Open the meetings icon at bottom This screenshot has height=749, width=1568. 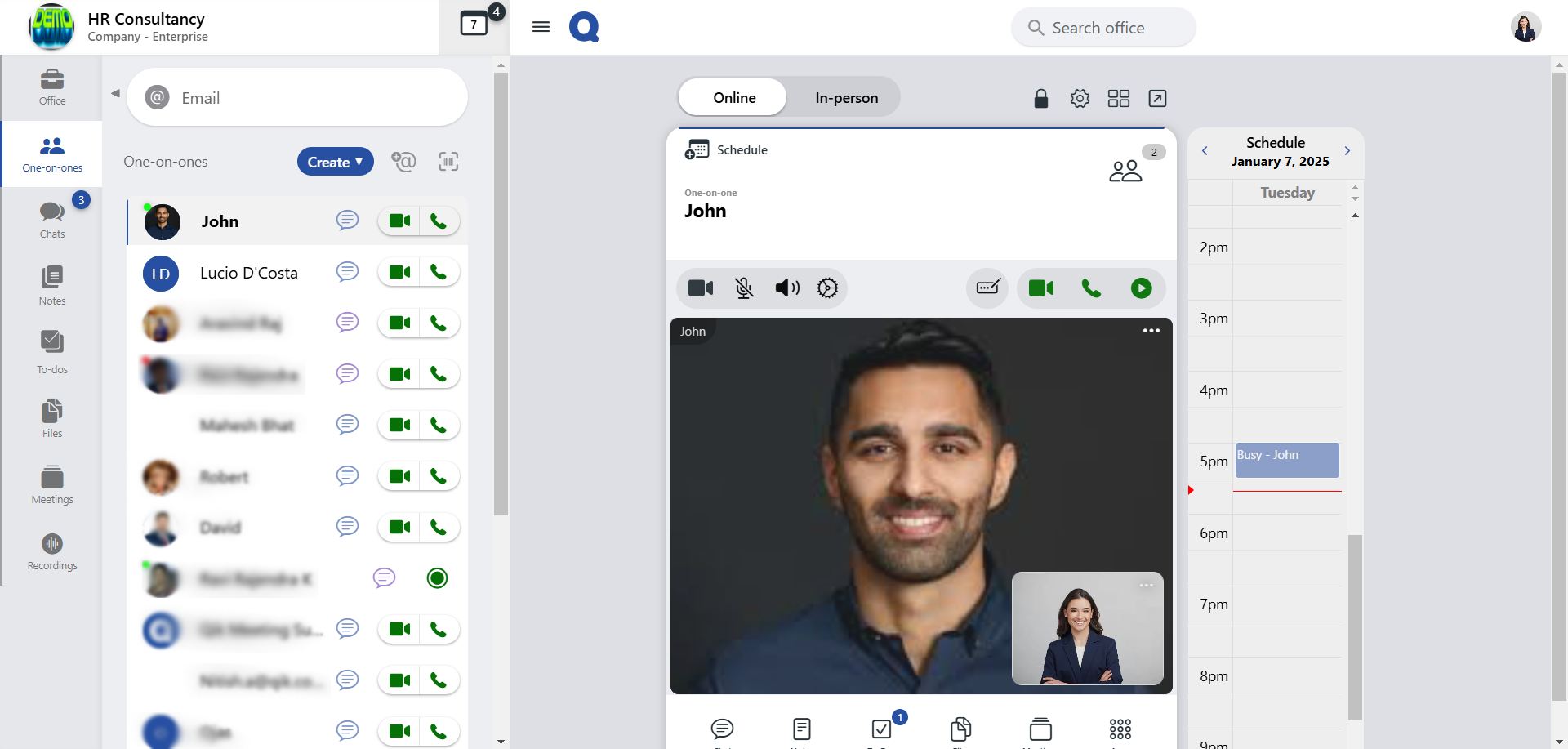(1040, 729)
